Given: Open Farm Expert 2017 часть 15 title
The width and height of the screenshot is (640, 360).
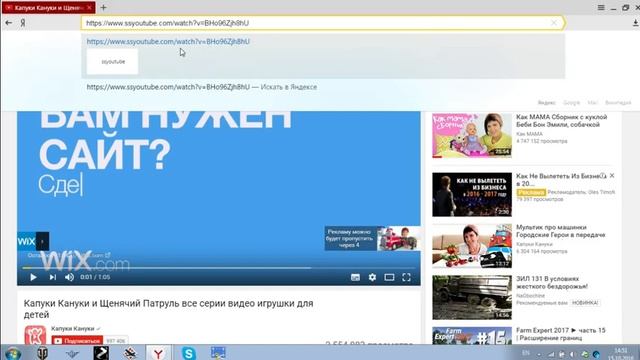Looking at the screenshot, I should pyautogui.click(x=560, y=334).
